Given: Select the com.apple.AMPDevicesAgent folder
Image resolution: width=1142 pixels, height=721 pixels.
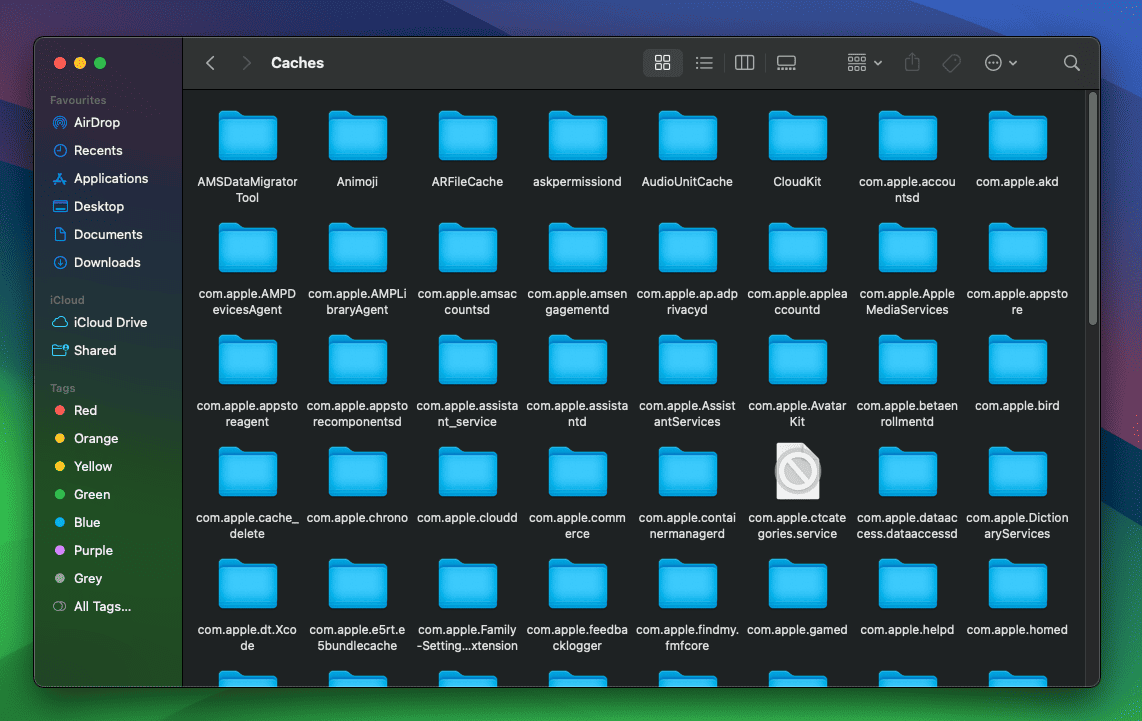Looking at the screenshot, I should [x=248, y=248].
